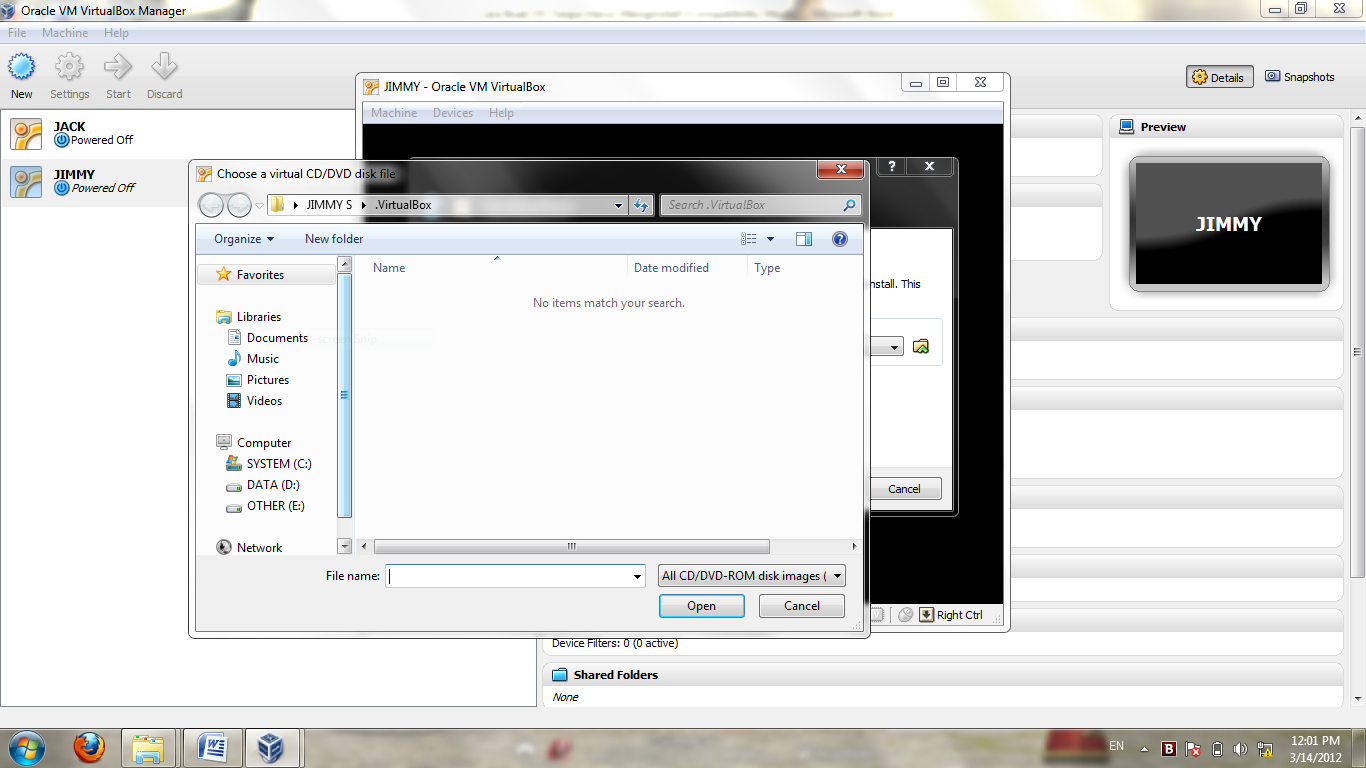Screen dimensions: 1366x768
Task: Click the New machine icon in VirtualBox Manager
Action: point(22,77)
